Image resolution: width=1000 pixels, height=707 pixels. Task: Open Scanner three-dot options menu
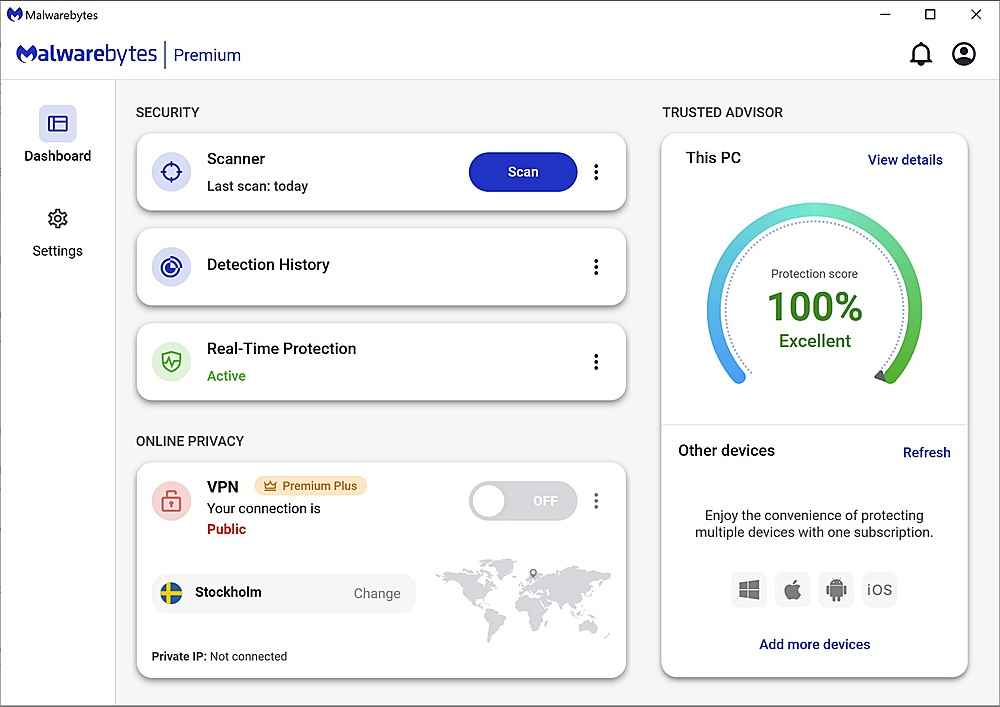point(596,172)
